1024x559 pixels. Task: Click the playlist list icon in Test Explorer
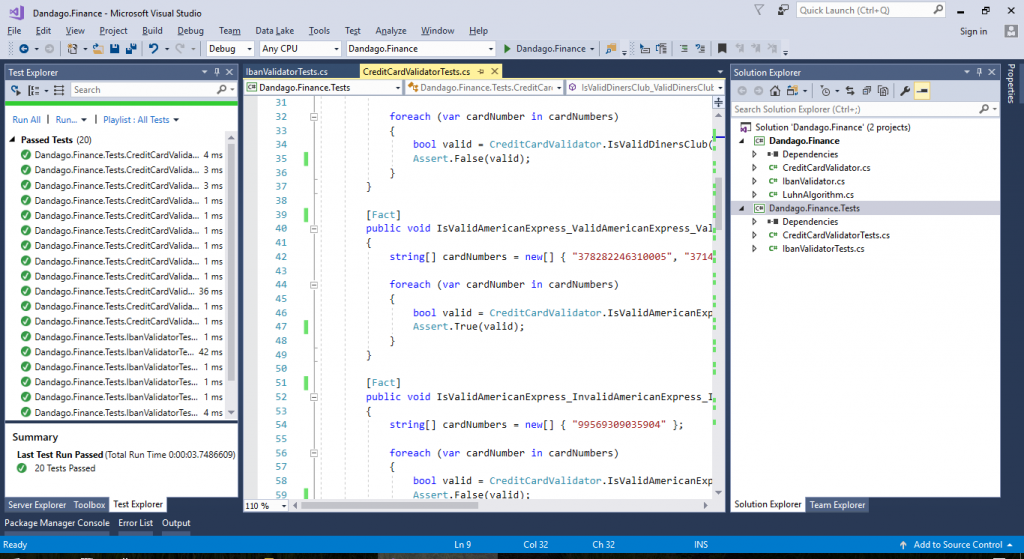click(x=59, y=90)
